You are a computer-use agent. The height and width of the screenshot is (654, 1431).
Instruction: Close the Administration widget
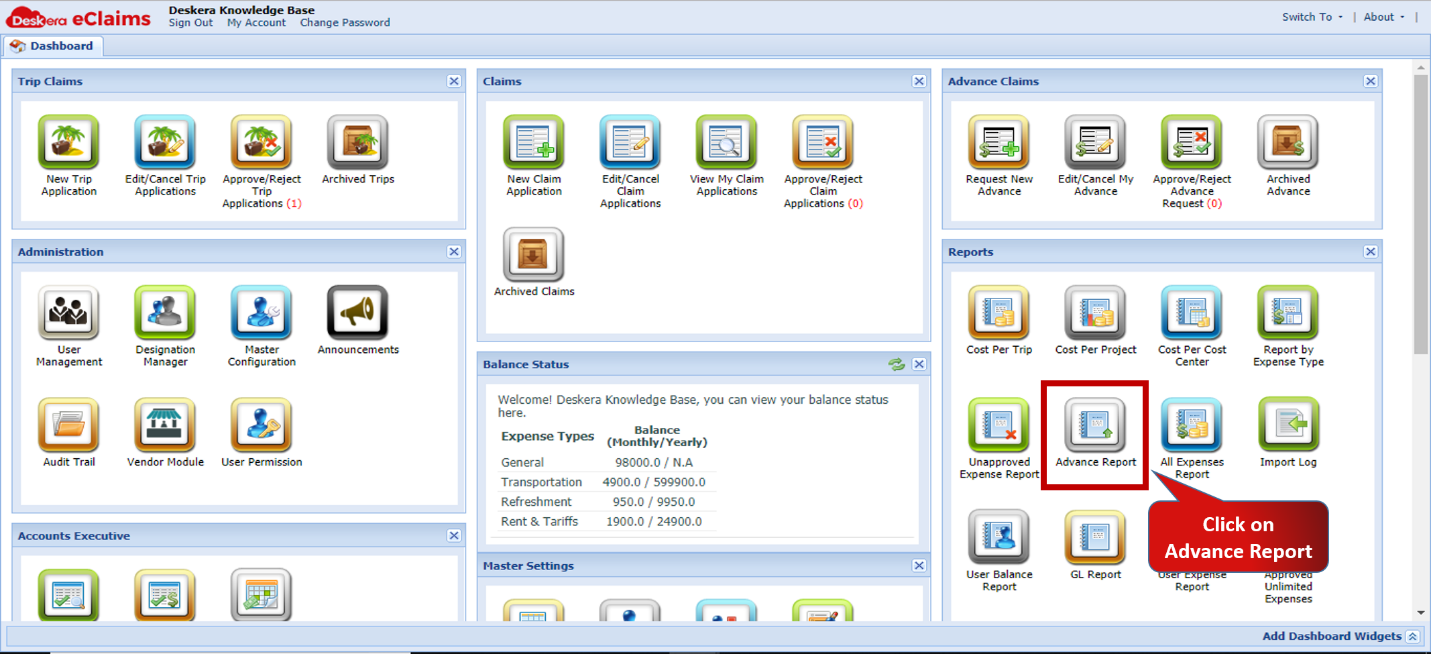point(454,252)
